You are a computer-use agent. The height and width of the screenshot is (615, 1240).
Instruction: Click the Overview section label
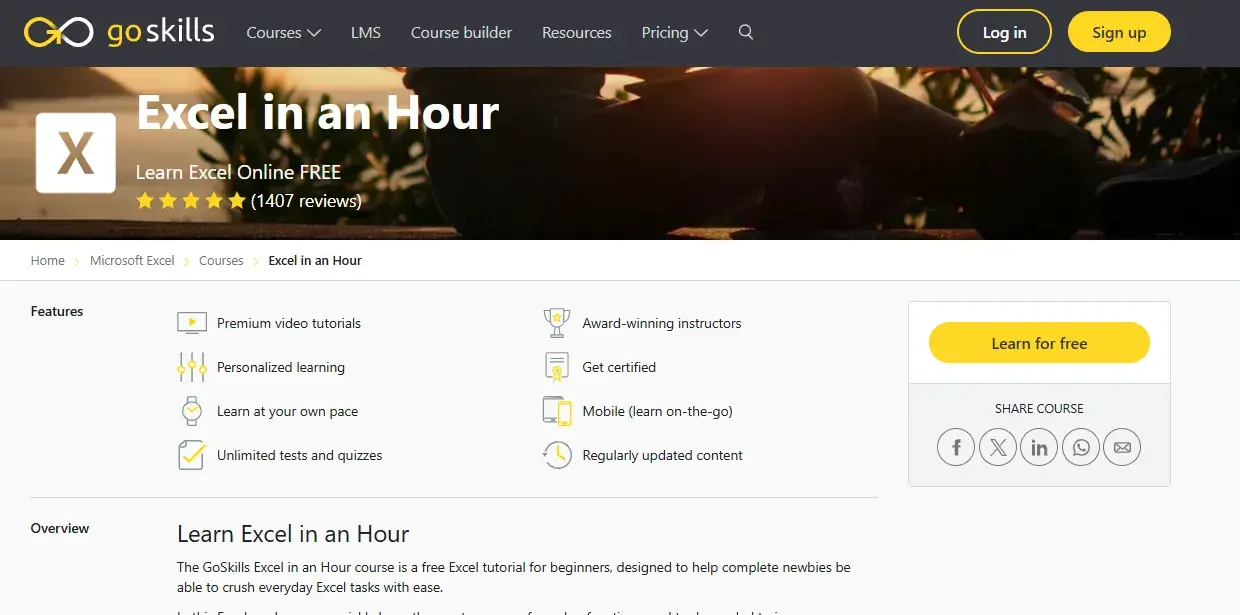(x=60, y=528)
